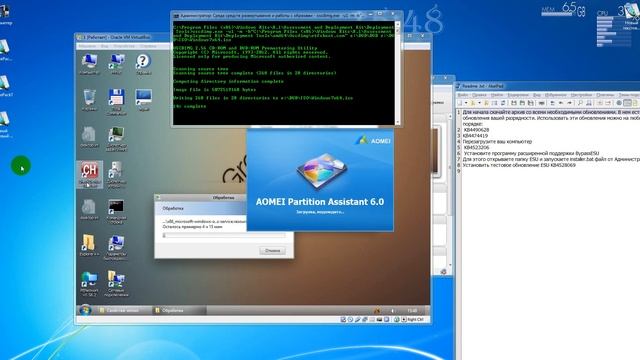This screenshot has width=640, height=360.
Task: Open the dropdown arrow next to AkelPad Open icon
Action: tap(480, 103)
